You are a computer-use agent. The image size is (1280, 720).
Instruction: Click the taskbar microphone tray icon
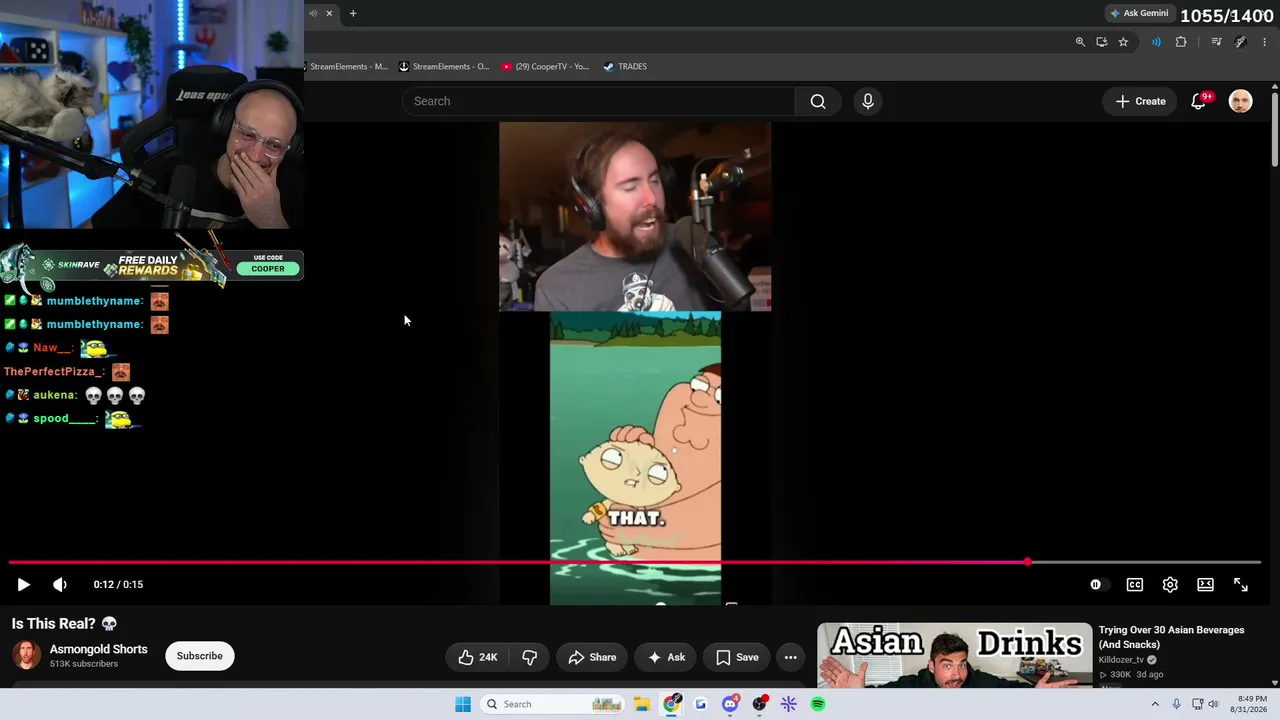click(x=1176, y=704)
